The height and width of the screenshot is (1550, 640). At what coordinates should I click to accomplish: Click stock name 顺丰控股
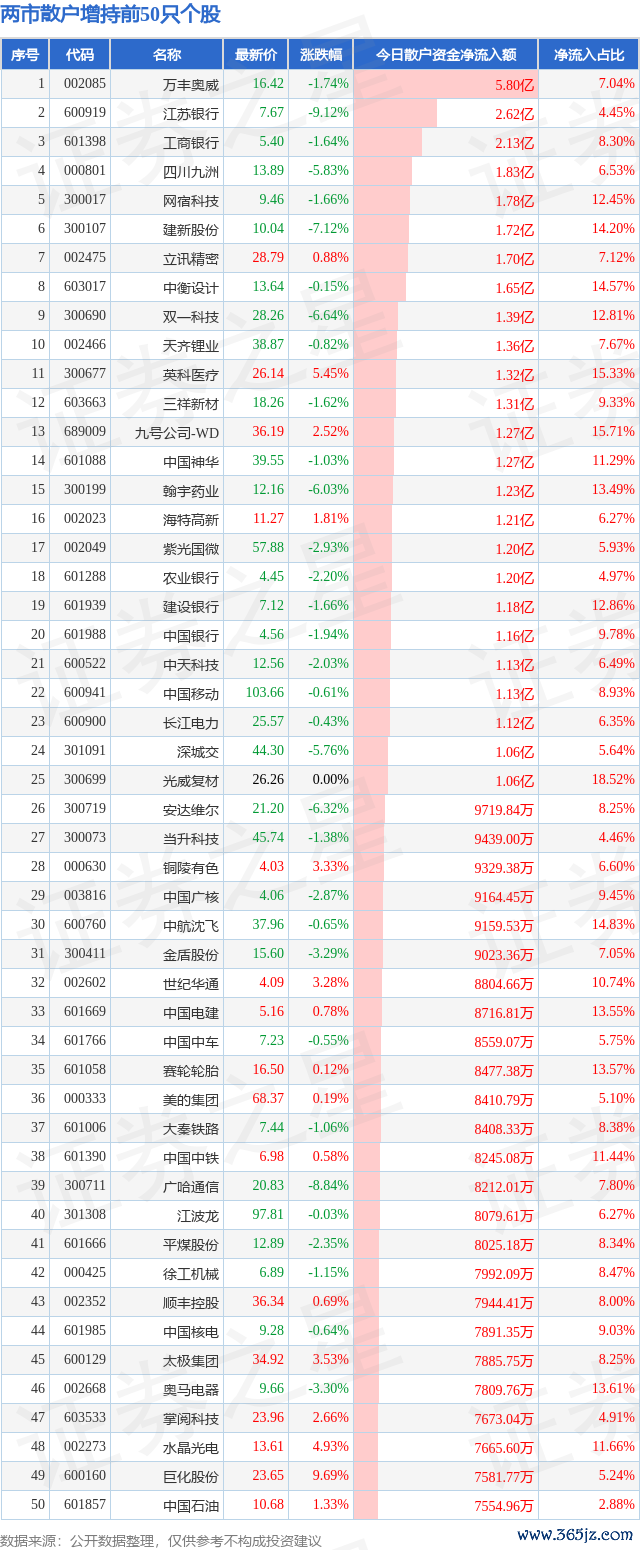pyautogui.click(x=190, y=1302)
